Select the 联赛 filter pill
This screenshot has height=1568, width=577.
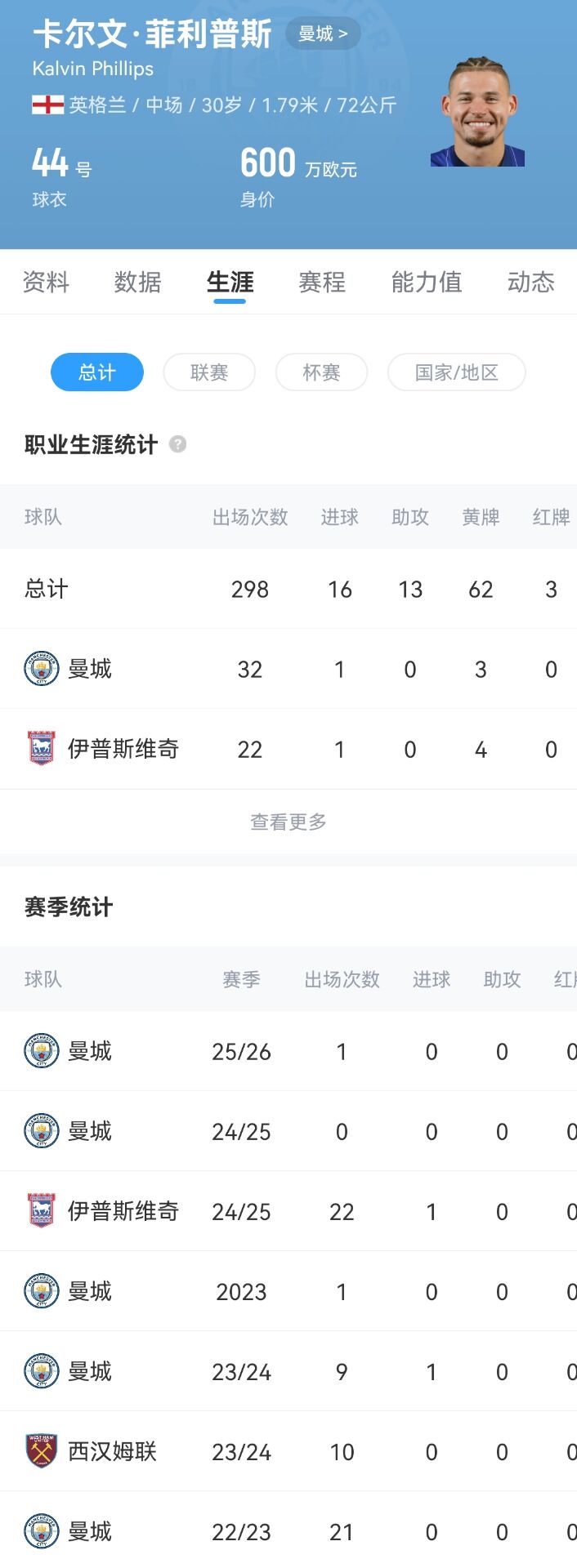point(209,372)
